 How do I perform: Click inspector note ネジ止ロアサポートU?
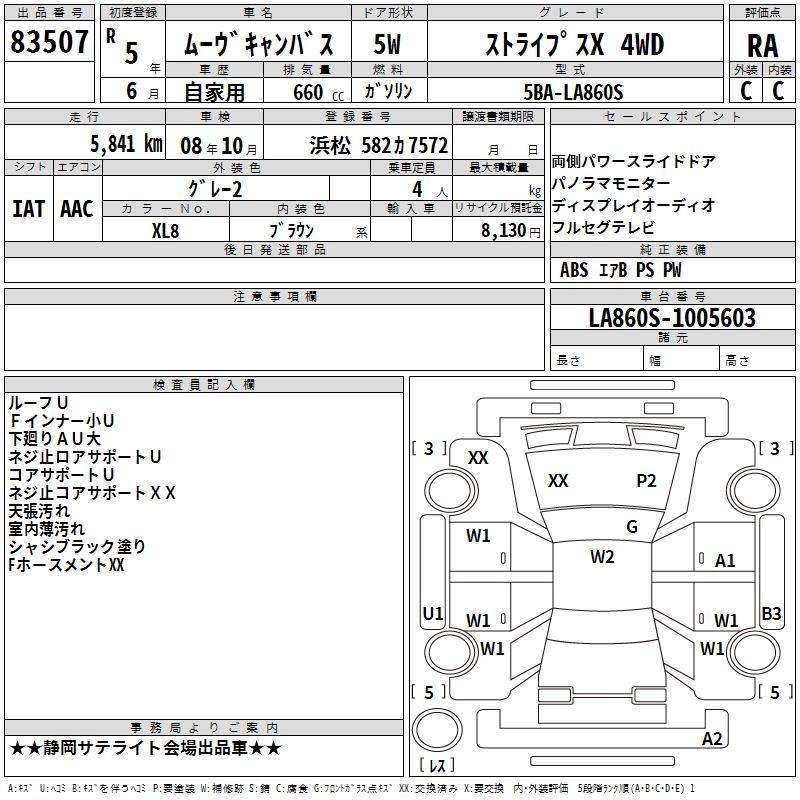[85, 457]
